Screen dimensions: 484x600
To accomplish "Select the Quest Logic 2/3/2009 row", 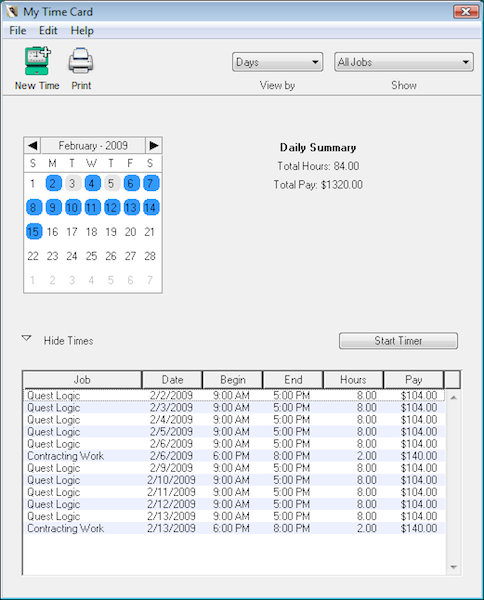I will 234,408.
